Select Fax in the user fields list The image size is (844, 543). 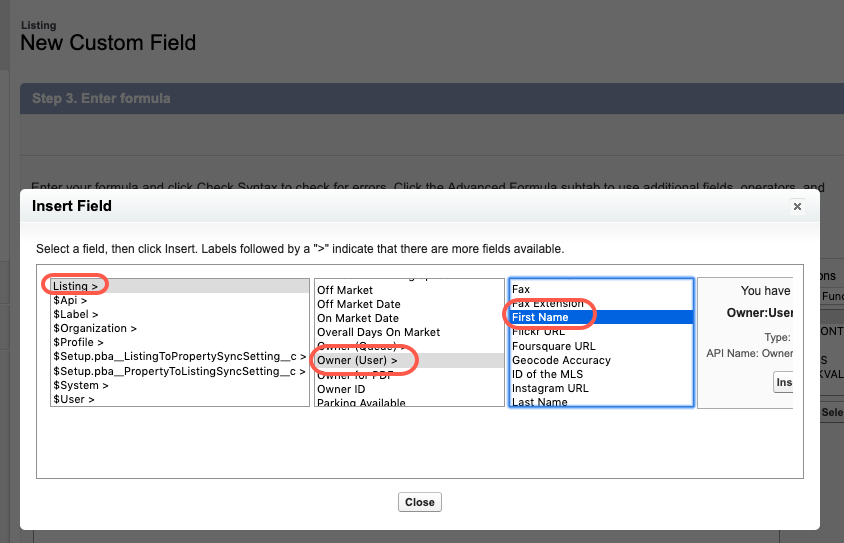pos(601,289)
